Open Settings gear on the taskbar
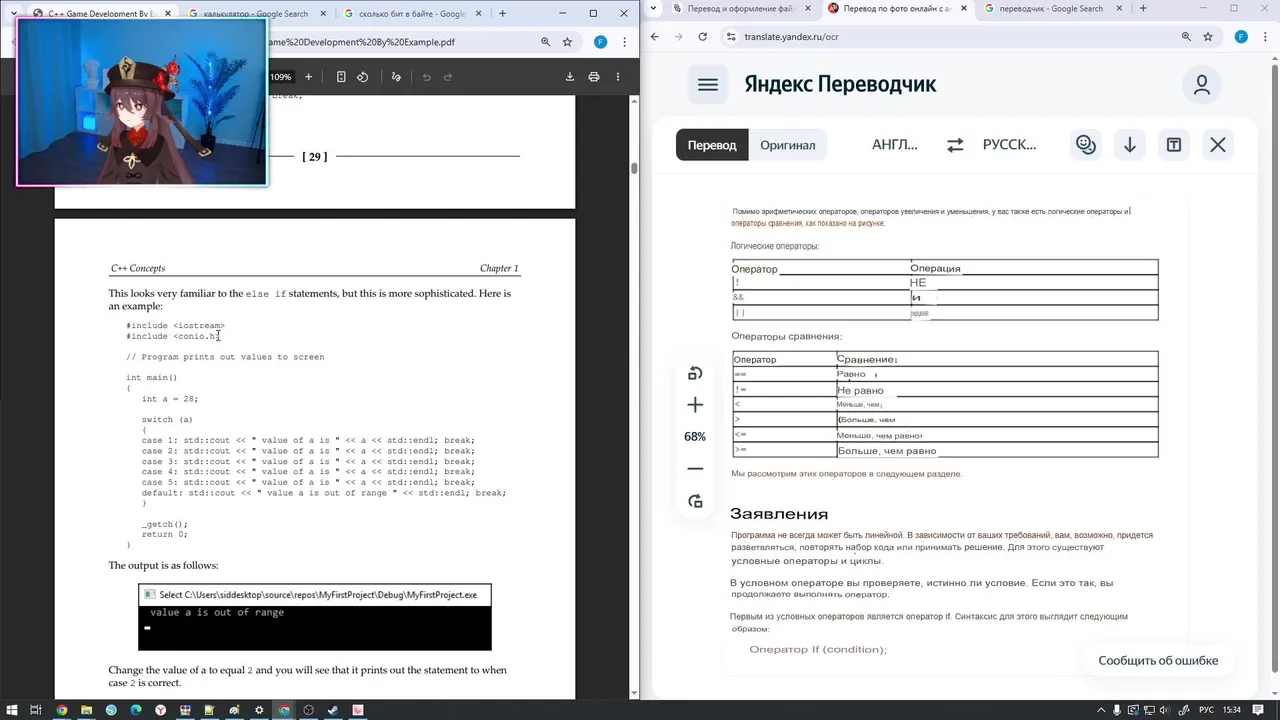 pyautogui.click(x=259, y=710)
